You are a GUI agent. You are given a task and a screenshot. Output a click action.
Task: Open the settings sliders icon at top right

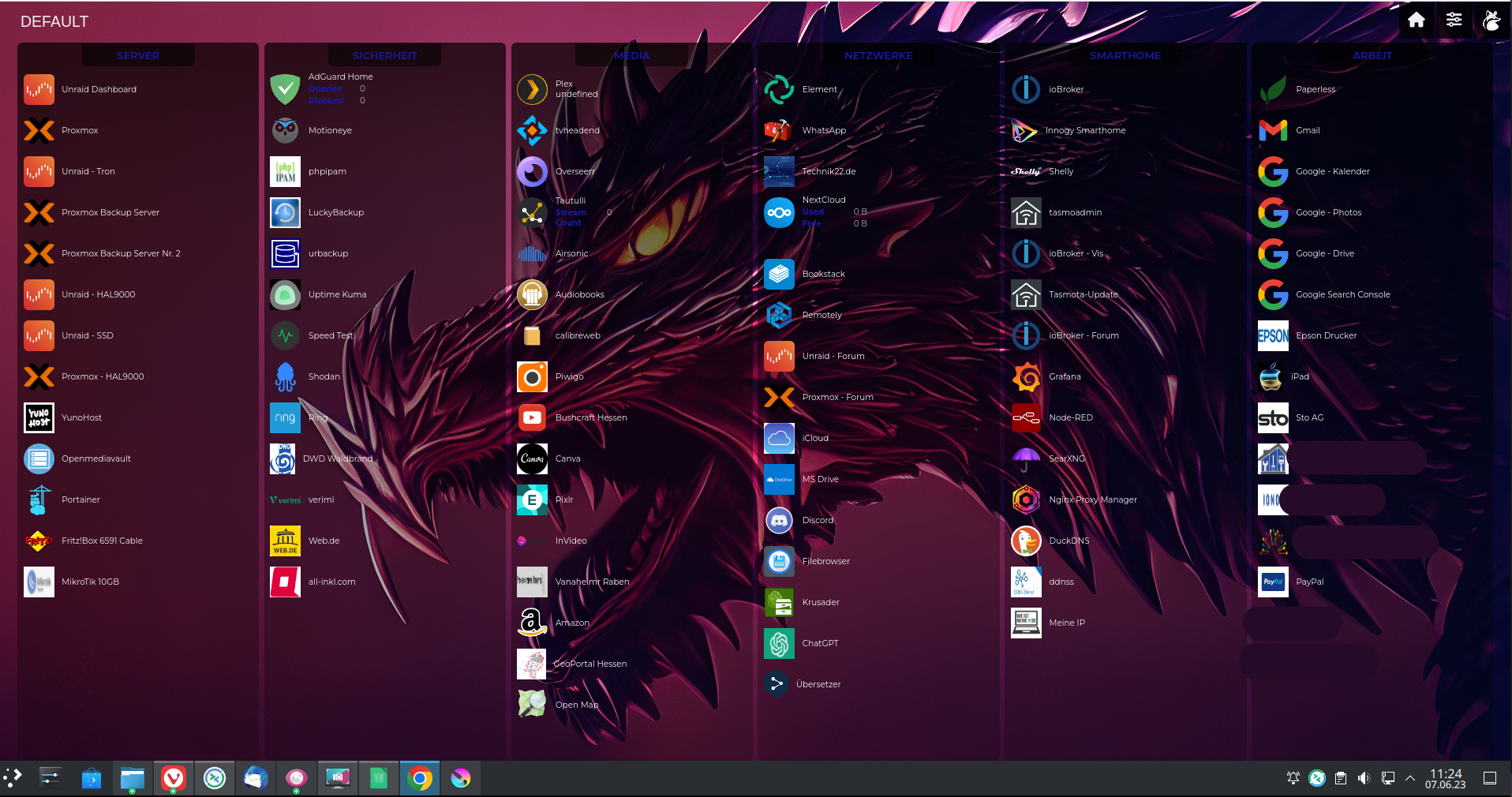coord(1454,21)
